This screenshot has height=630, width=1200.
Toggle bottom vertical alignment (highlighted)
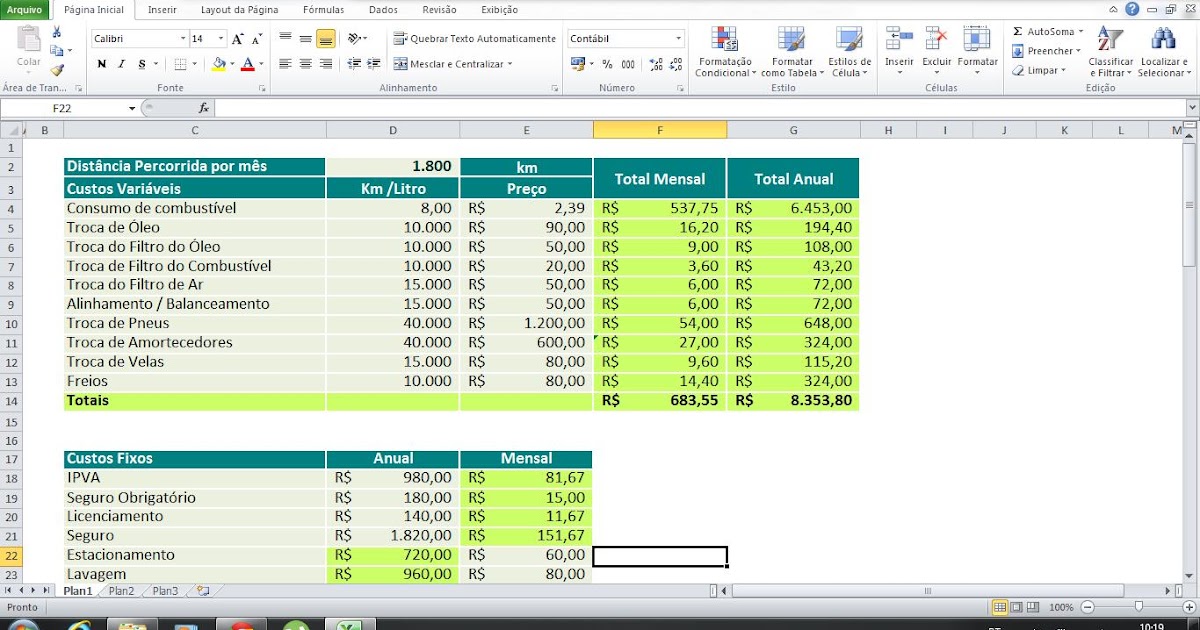coord(325,39)
